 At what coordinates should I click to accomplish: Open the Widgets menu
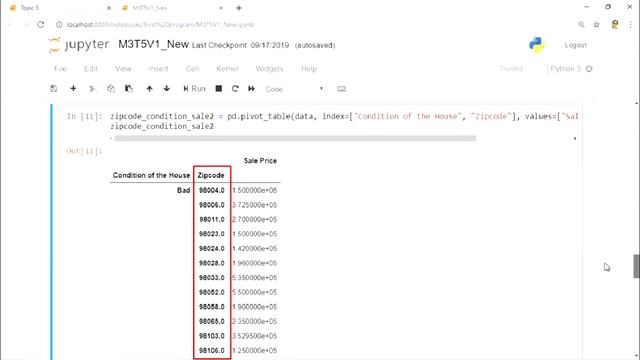269,69
